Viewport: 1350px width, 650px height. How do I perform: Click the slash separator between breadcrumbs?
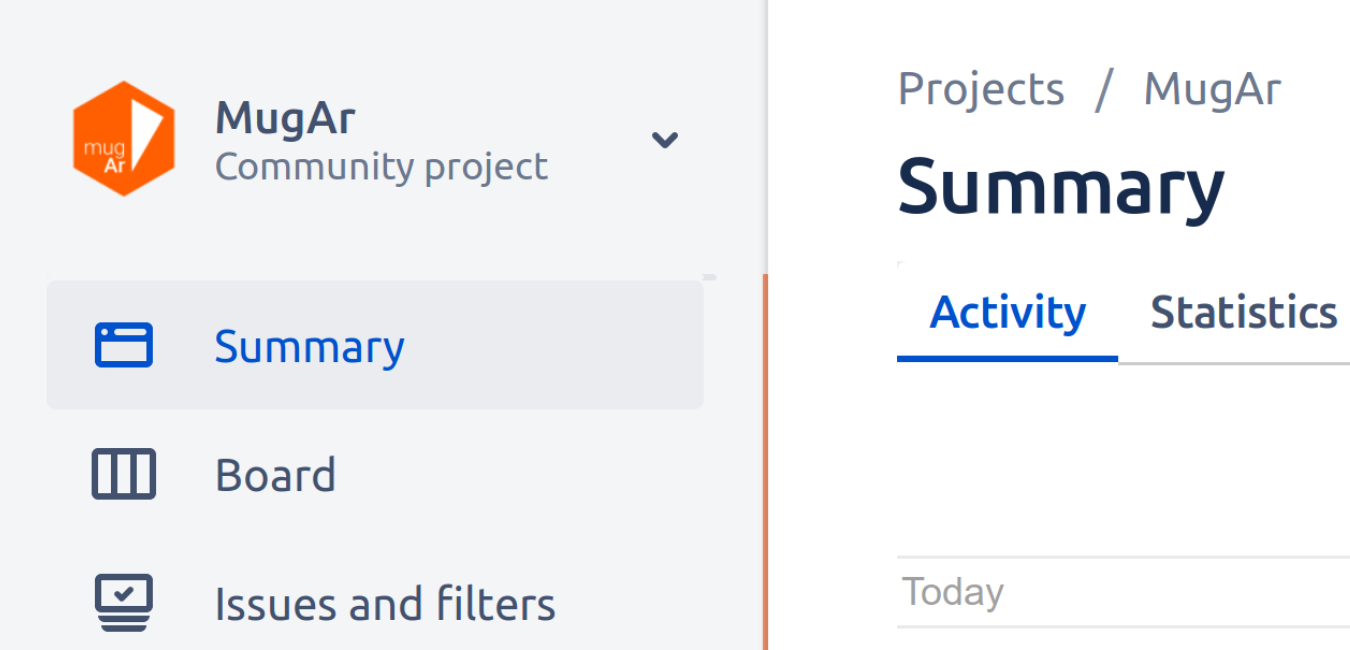[1104, 89]
